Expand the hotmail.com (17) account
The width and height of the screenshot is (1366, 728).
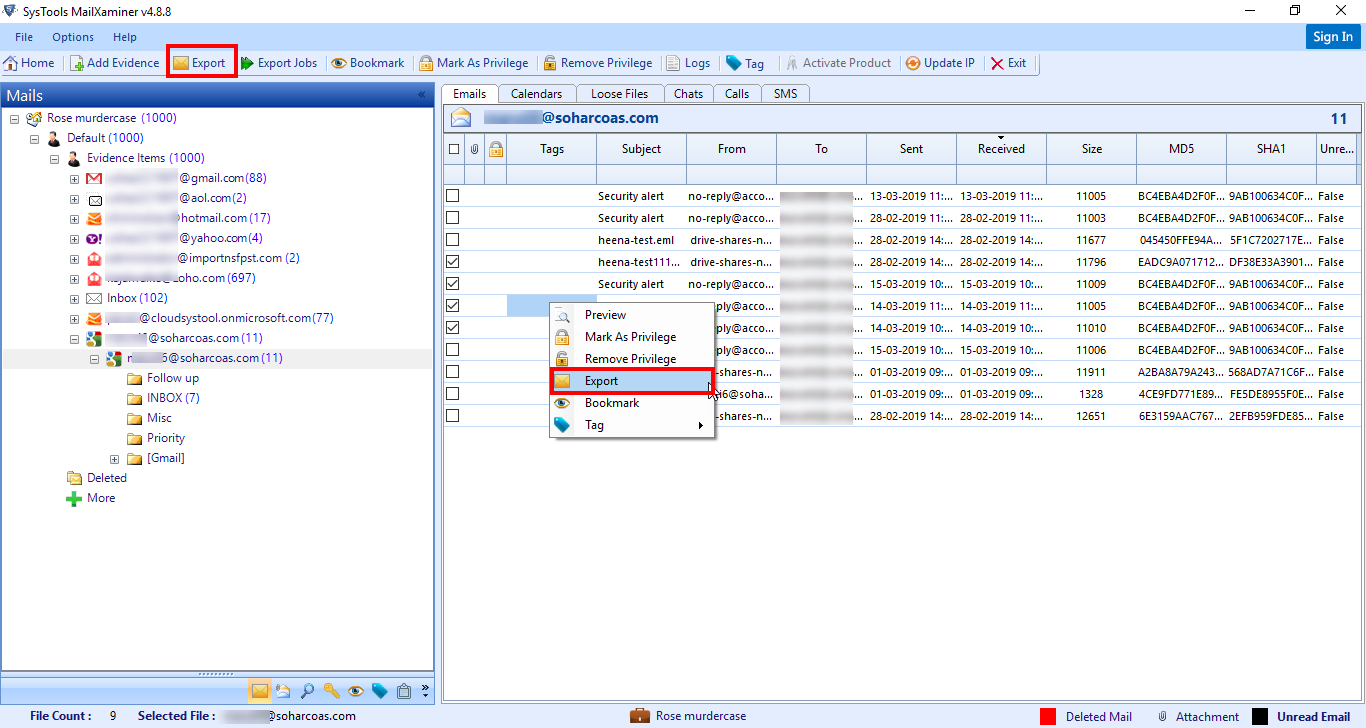[x=74, y=218]
